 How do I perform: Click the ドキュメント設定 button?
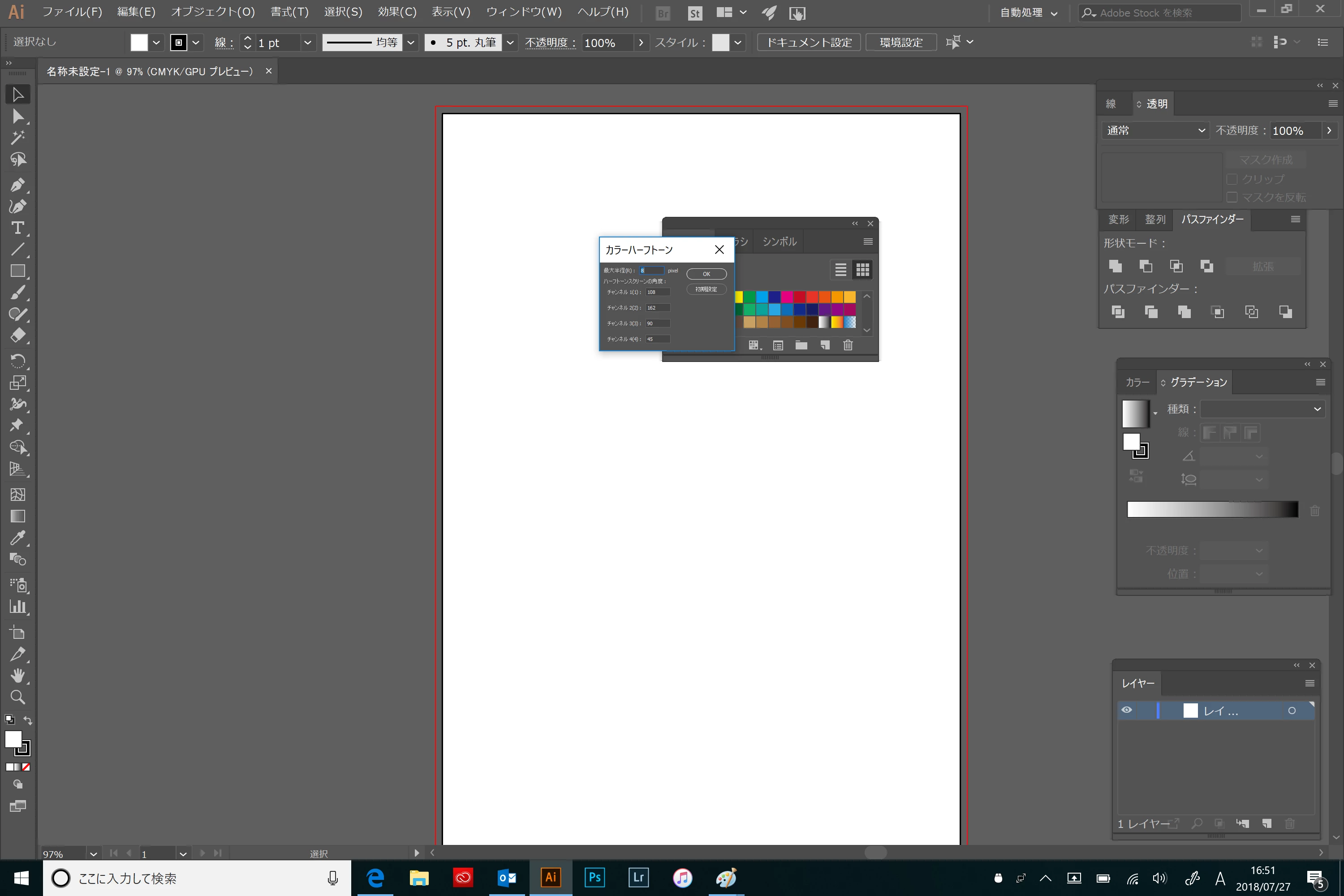(808, 42)
